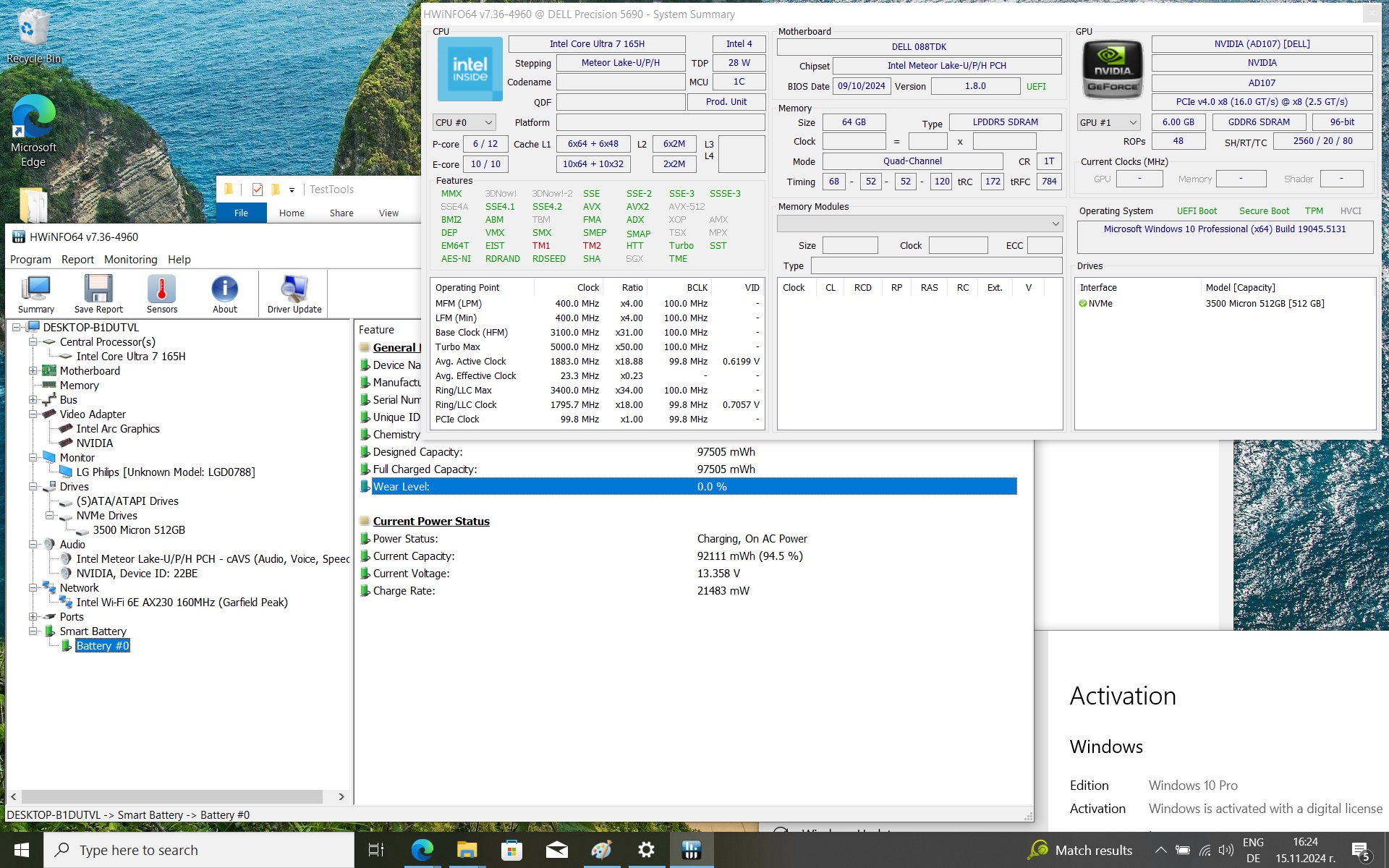
Task: Click the Intel Inside CPU logo
Action: (470, 69)
